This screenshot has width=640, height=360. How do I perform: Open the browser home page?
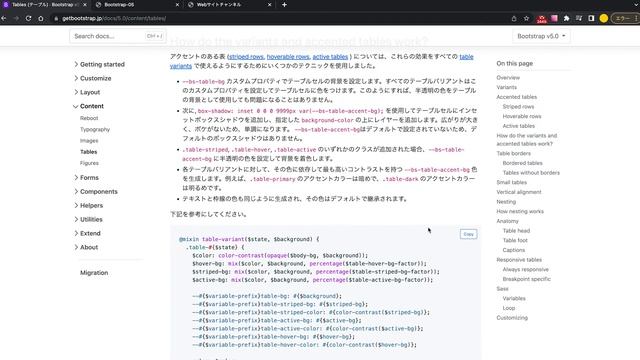tap(40, 18)
